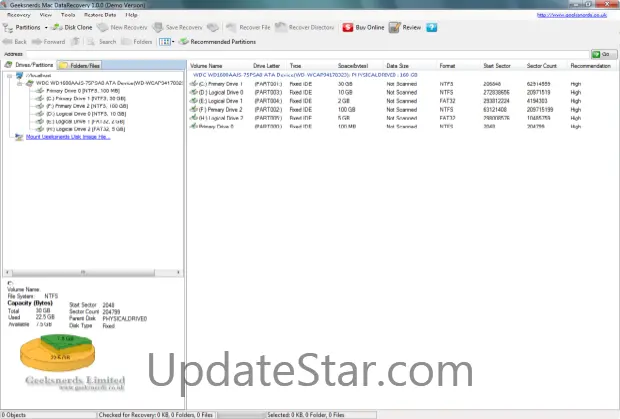Click the tree scrollbar right arrow
Screen dimensions: 620x419
178,272
